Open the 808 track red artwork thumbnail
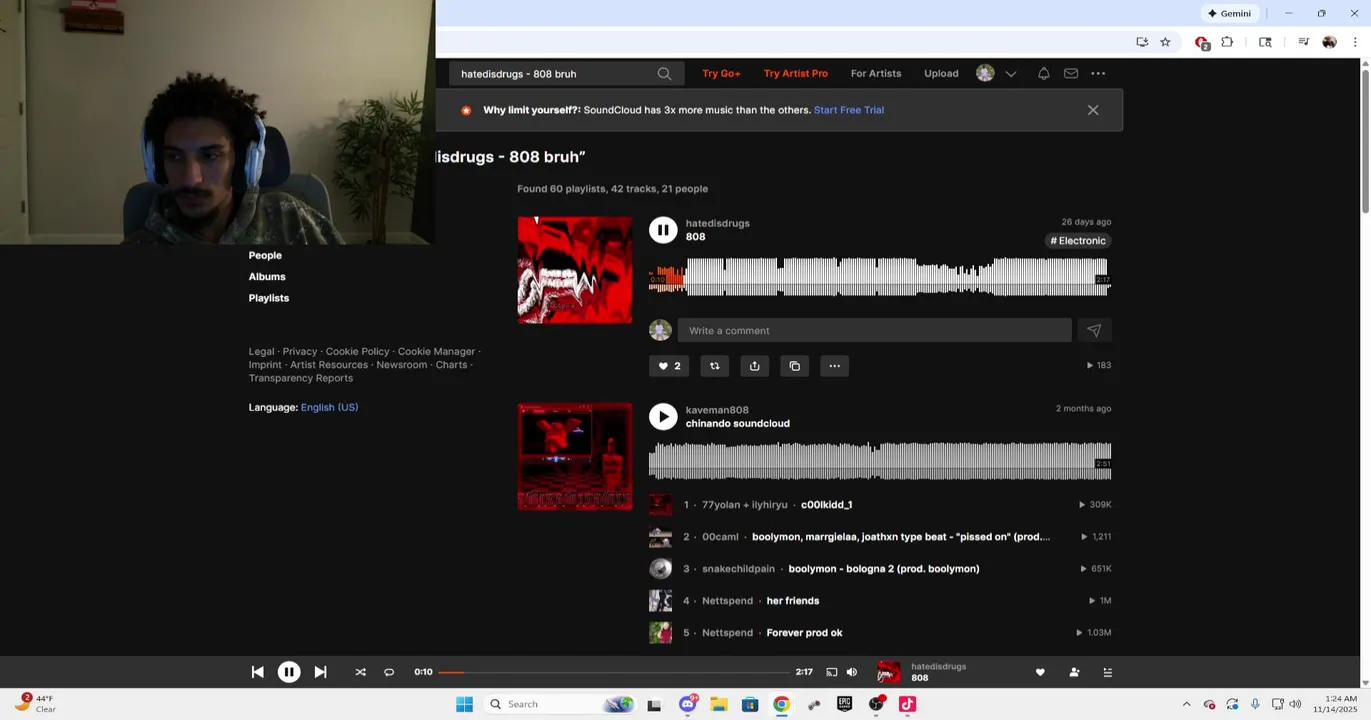Screen dimensions: 1371x720 575,270
